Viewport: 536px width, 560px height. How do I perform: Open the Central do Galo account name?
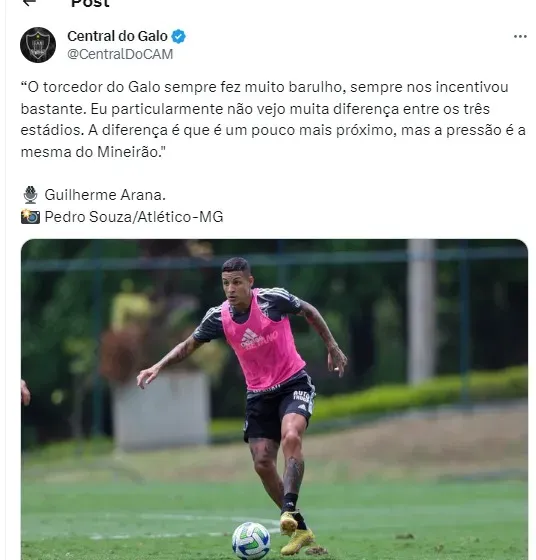pyautogui.click(x=117, y=36)
